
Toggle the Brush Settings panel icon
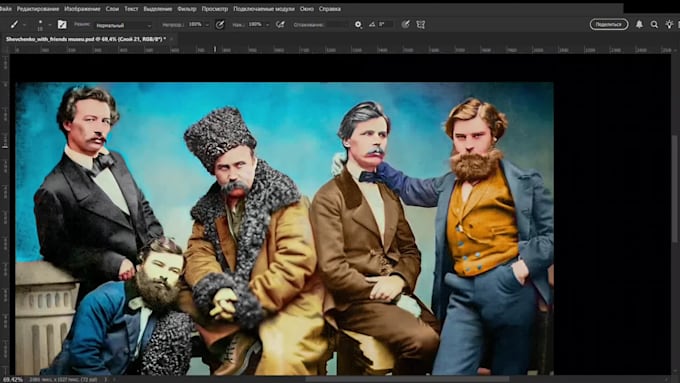62,25
